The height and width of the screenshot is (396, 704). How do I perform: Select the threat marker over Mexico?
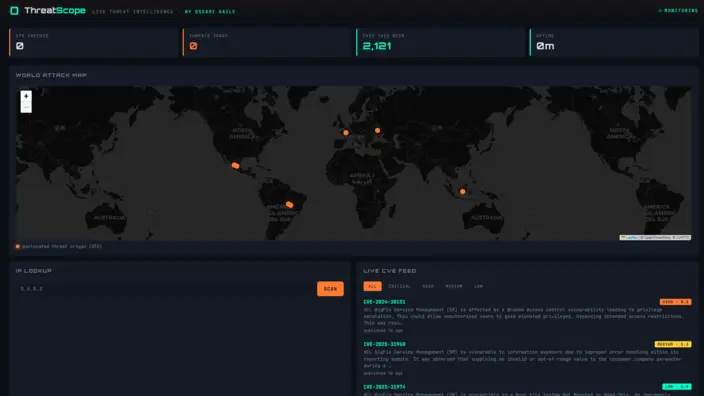235,166
